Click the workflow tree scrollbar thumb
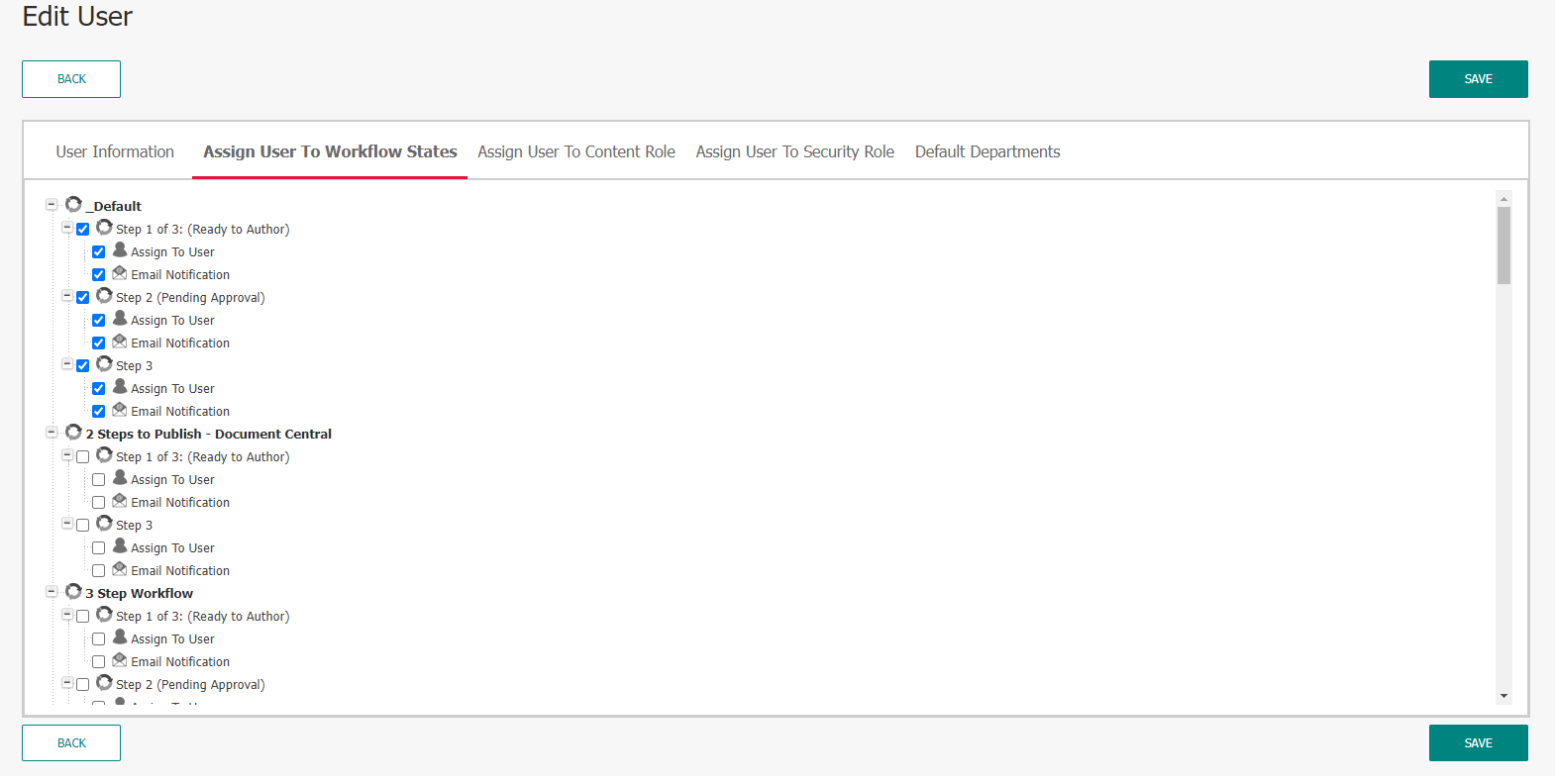This screenshot has width=1555, height=784. 1503,245
